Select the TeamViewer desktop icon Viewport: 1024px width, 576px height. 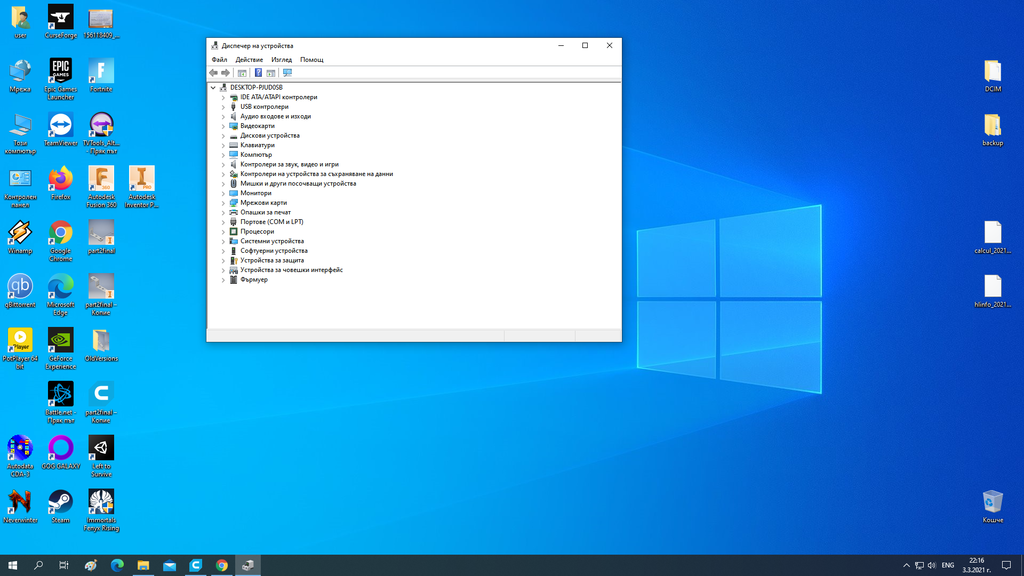point(60,125)
